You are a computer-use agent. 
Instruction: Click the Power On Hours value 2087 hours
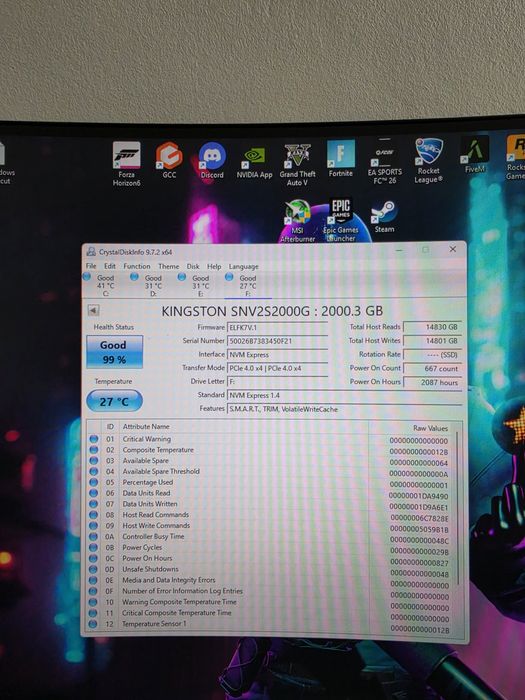coord(432,382)
